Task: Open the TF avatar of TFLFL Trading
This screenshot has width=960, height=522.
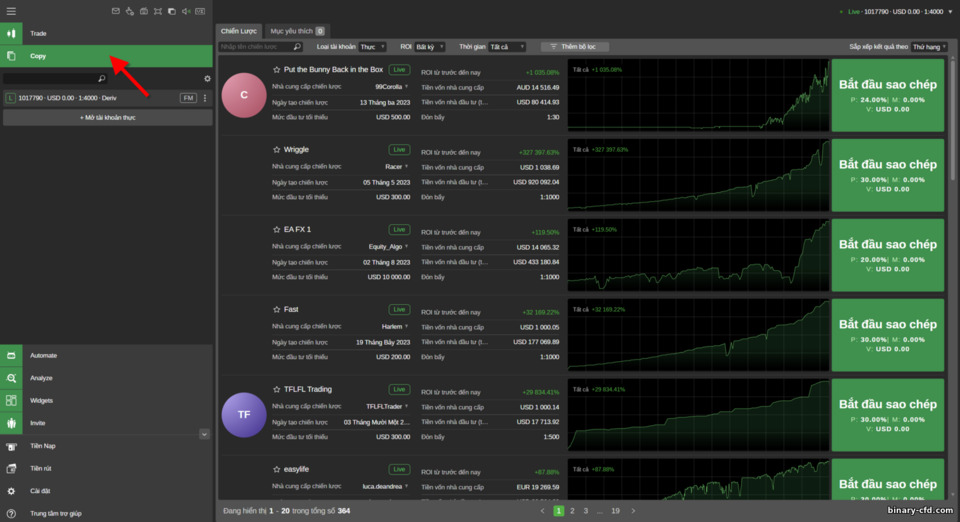Action: (244, 414)
